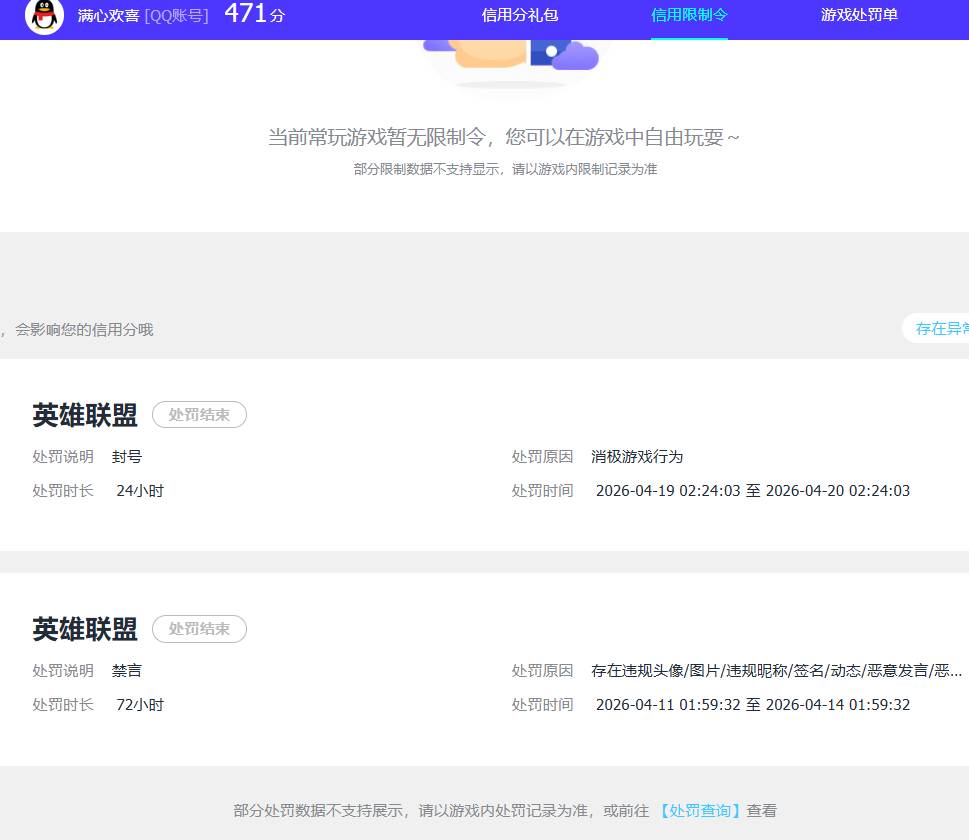Click the 满心欢喜 username
The image size is (969, 840).
click(109, 15)
